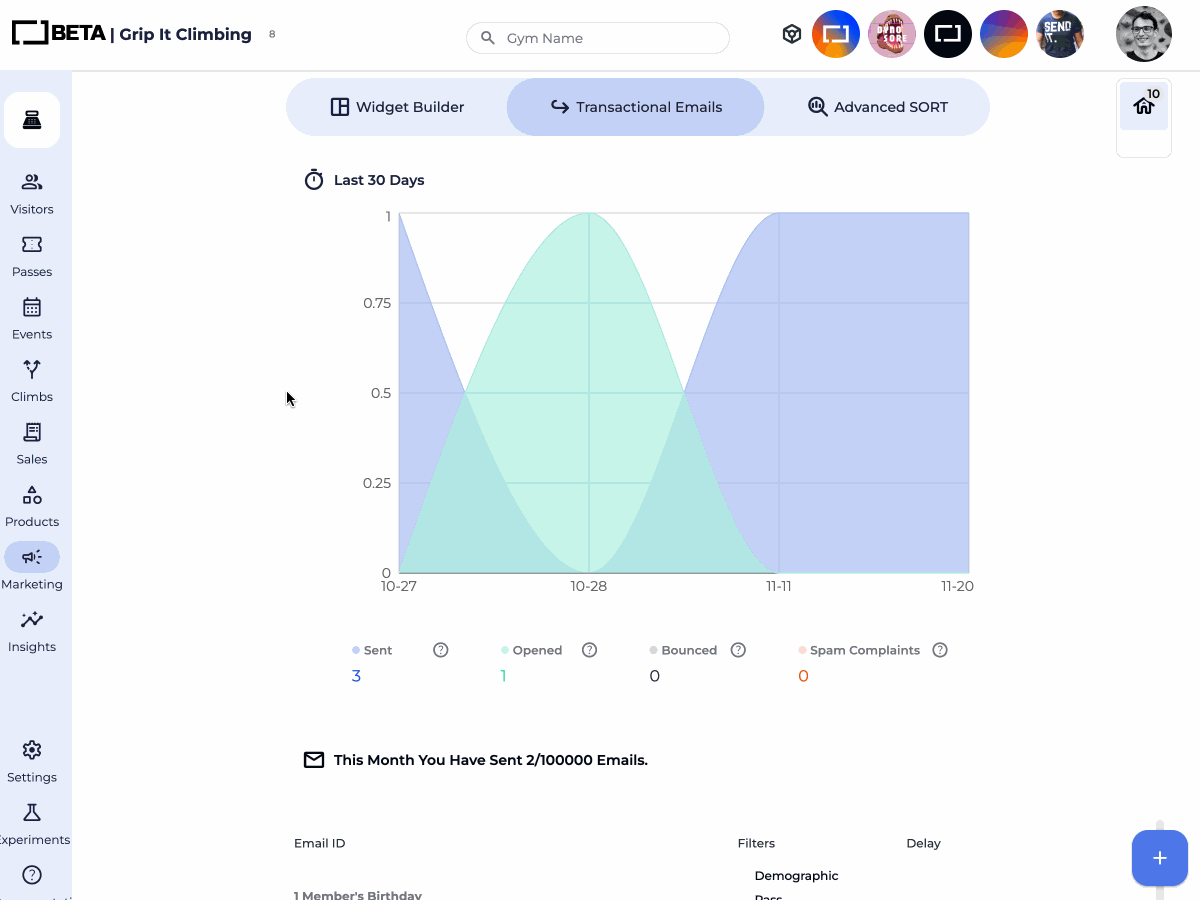Screen dimensions: 1200x900
Task: Switch to the Widget Builder tab
Action: 397,107
